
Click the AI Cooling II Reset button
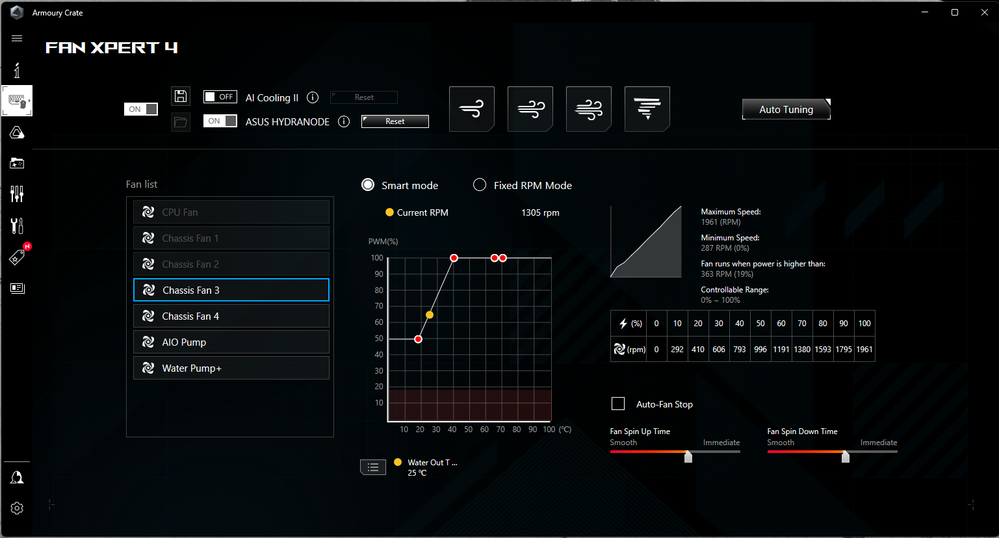pos(364,98)
